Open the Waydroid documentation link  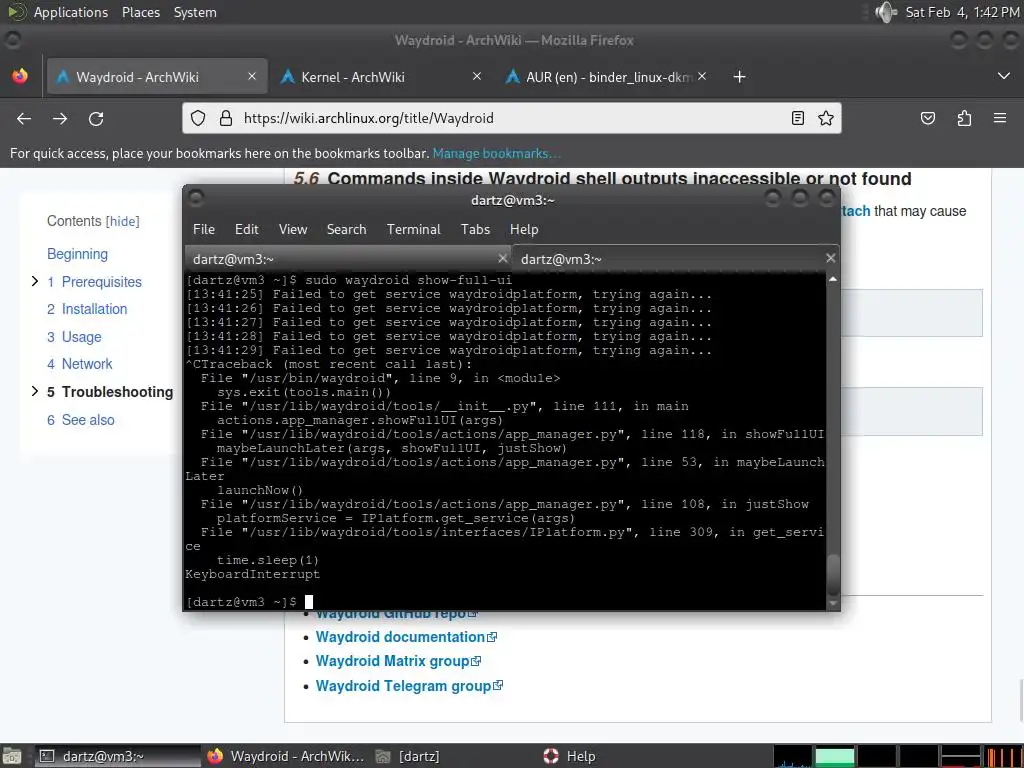(x=400, y=637)
